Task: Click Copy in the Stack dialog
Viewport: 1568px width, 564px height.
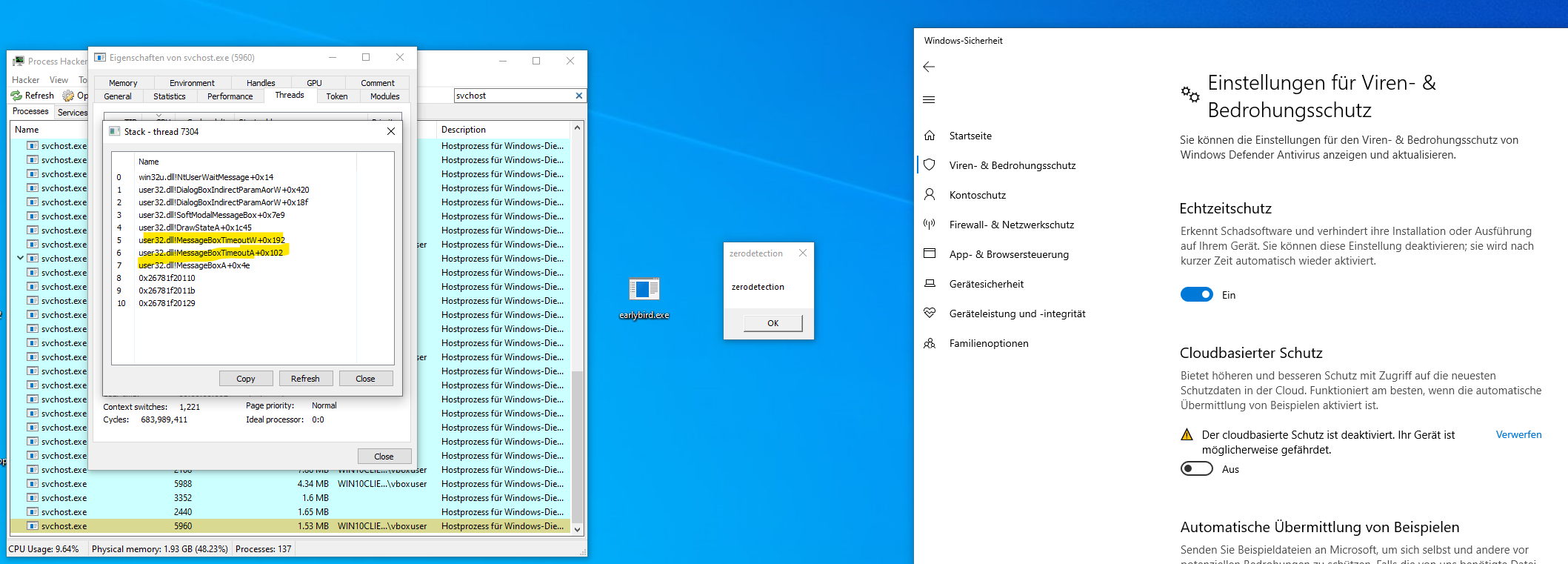Action: (x=246, y=379)
